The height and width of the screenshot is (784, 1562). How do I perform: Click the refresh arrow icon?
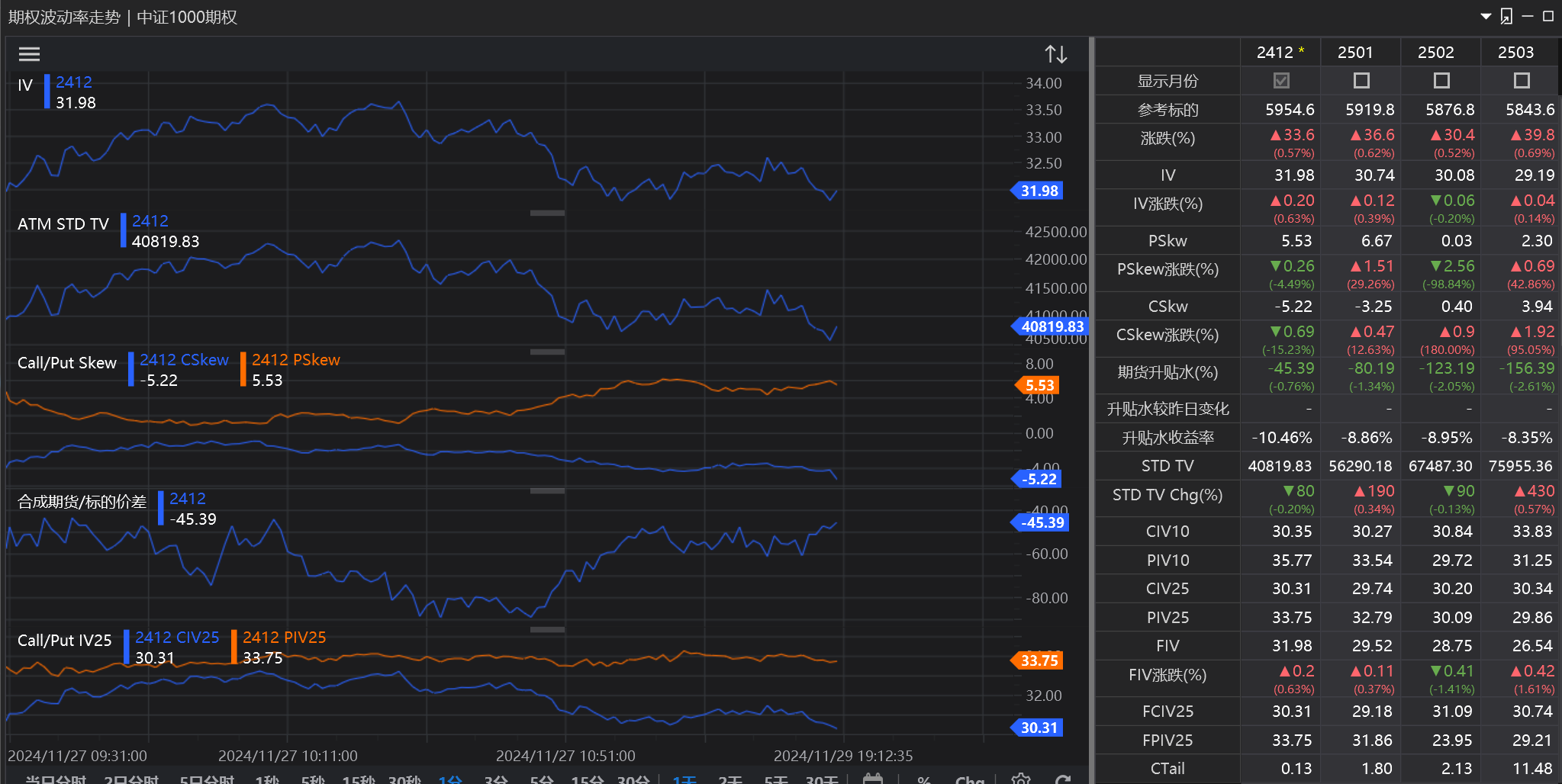pyautogui.click(x=1062, y=779)
